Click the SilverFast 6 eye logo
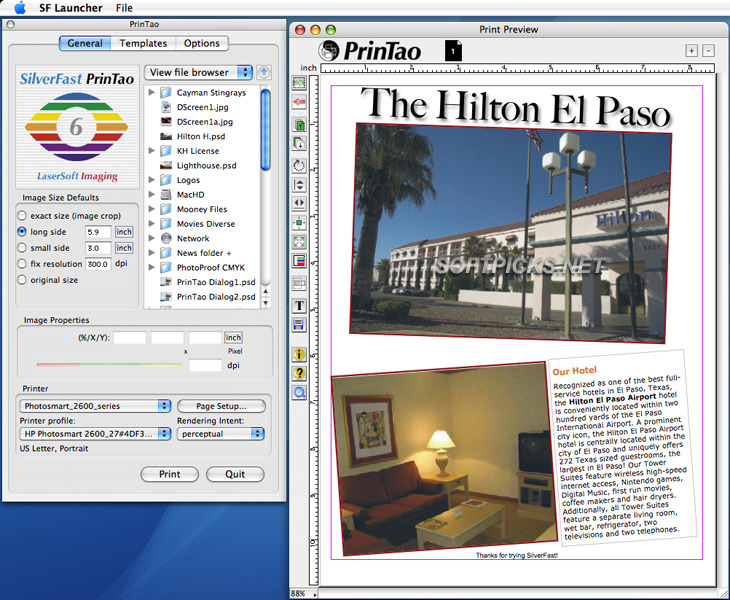This screenshot has height=600, width=730. pos(77,127)
